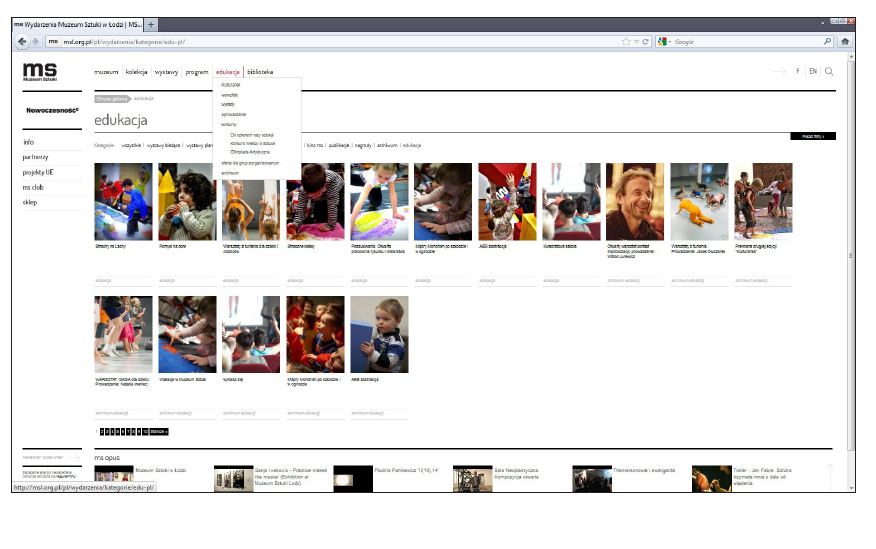Choose konkursy in the edukacja dropdown
876x549 pixels.
(x=229, y=125)
